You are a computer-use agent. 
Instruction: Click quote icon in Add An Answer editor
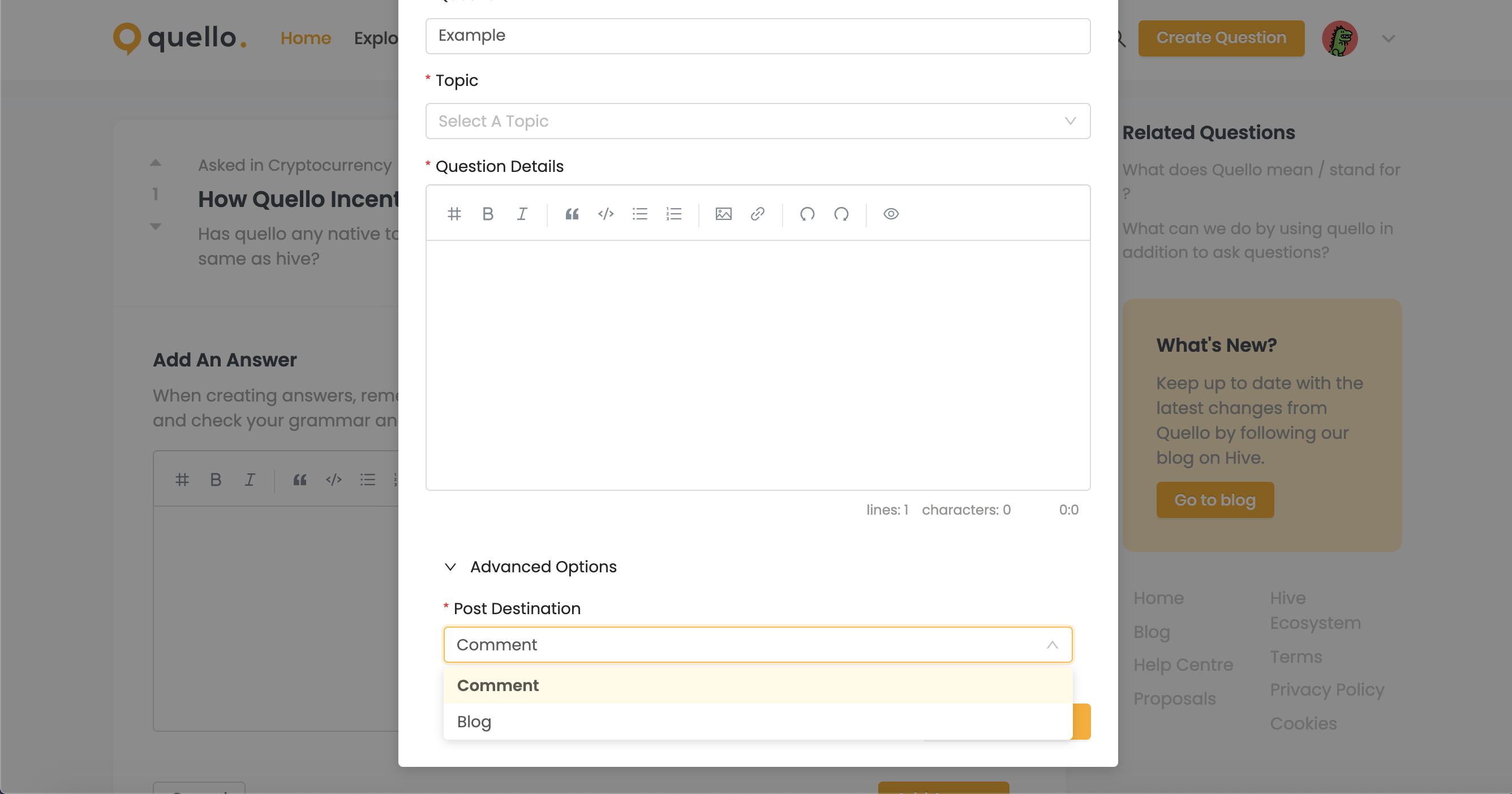coord(299,480)
